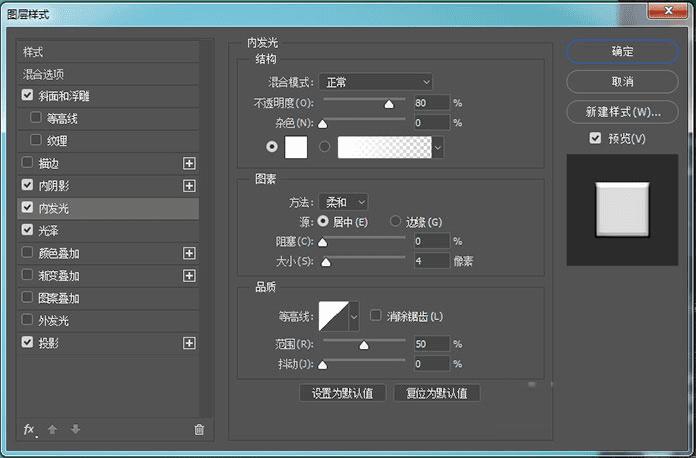Click the 杂色 input field
This screenshot has height=458, width=696.
coord(431,122)
